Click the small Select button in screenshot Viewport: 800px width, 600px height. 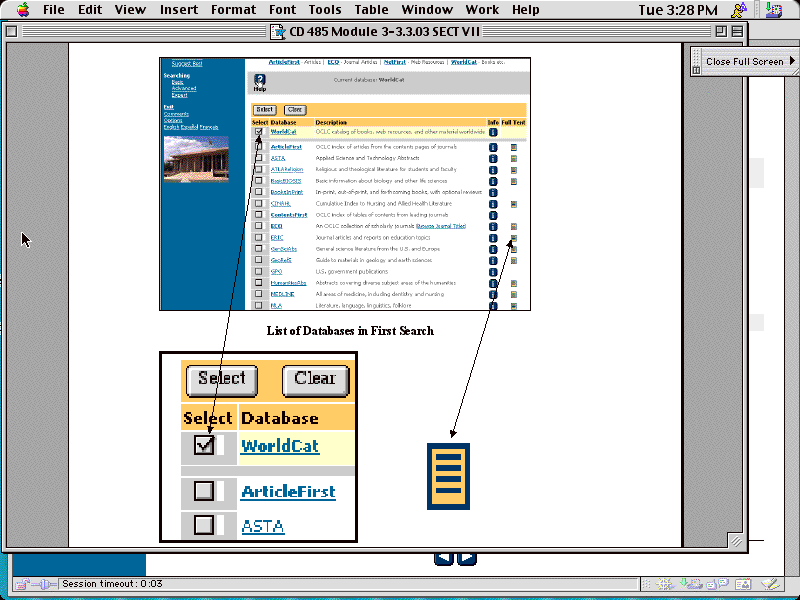pos(264,110)
